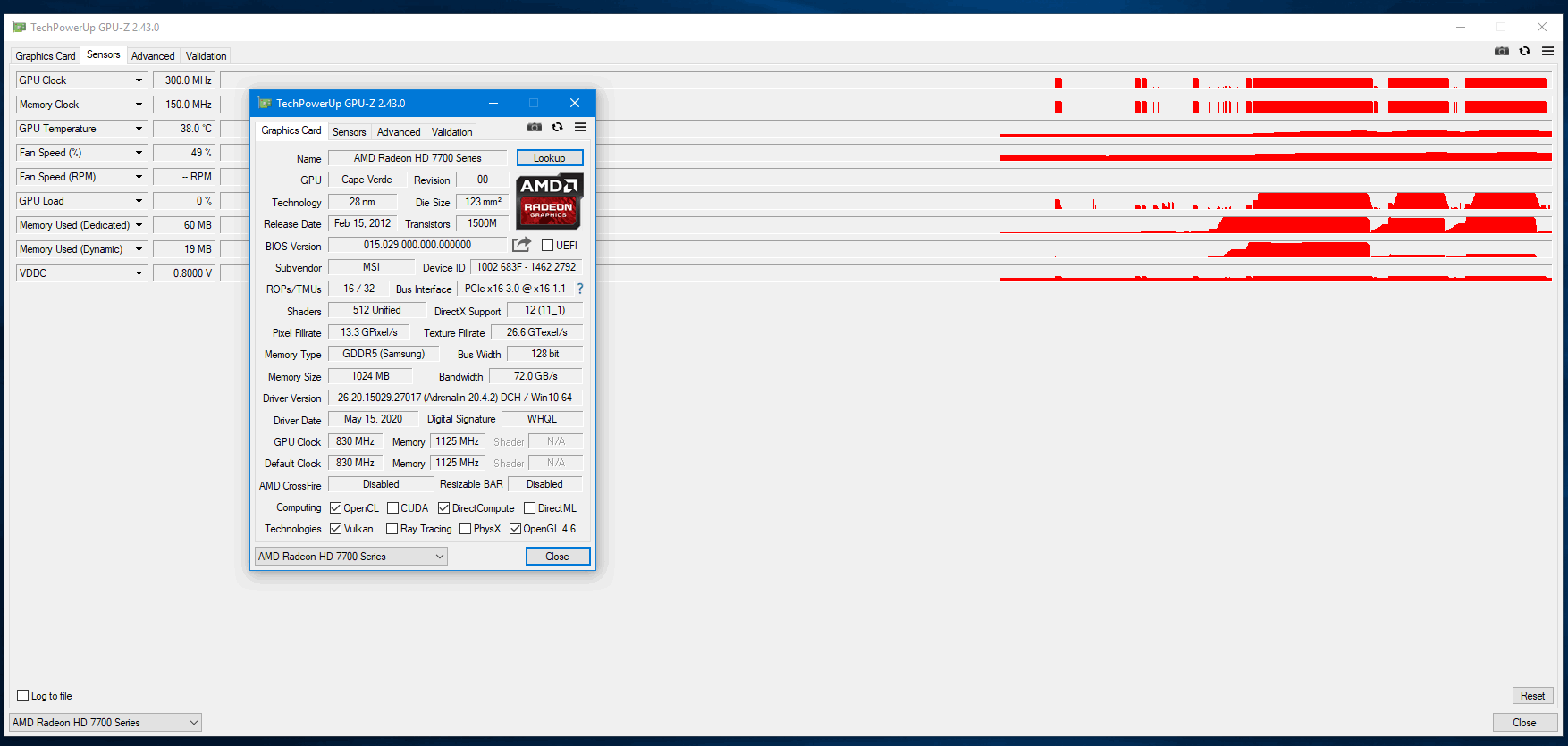Open hamburger menu in front GPU-Z dialog
The image size is (1568, 746).
point(580,127)
